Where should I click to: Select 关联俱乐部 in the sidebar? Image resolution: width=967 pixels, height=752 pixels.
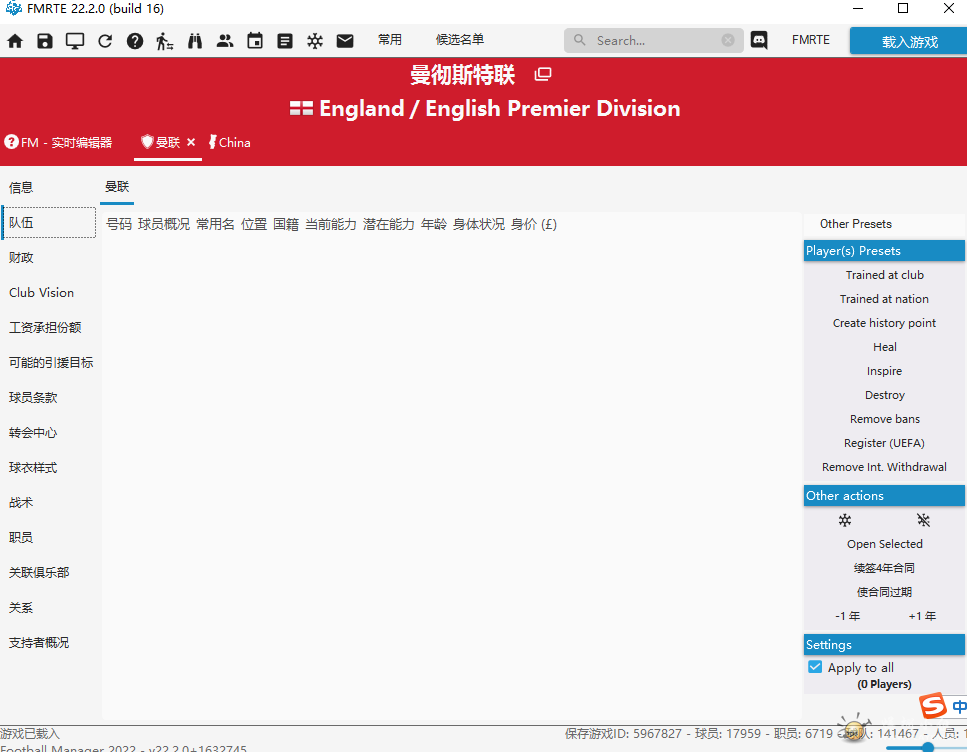click(x=39, y=573)
